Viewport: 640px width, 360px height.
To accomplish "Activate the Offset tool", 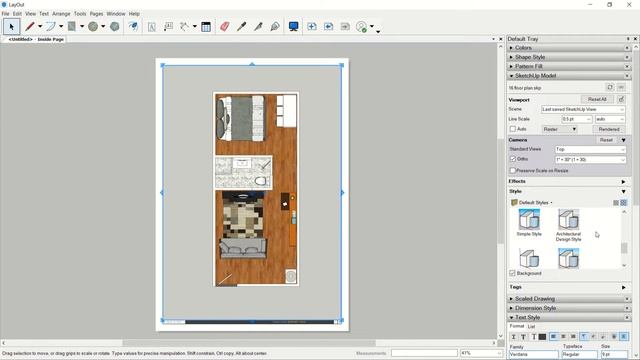I will pos(133,27).
